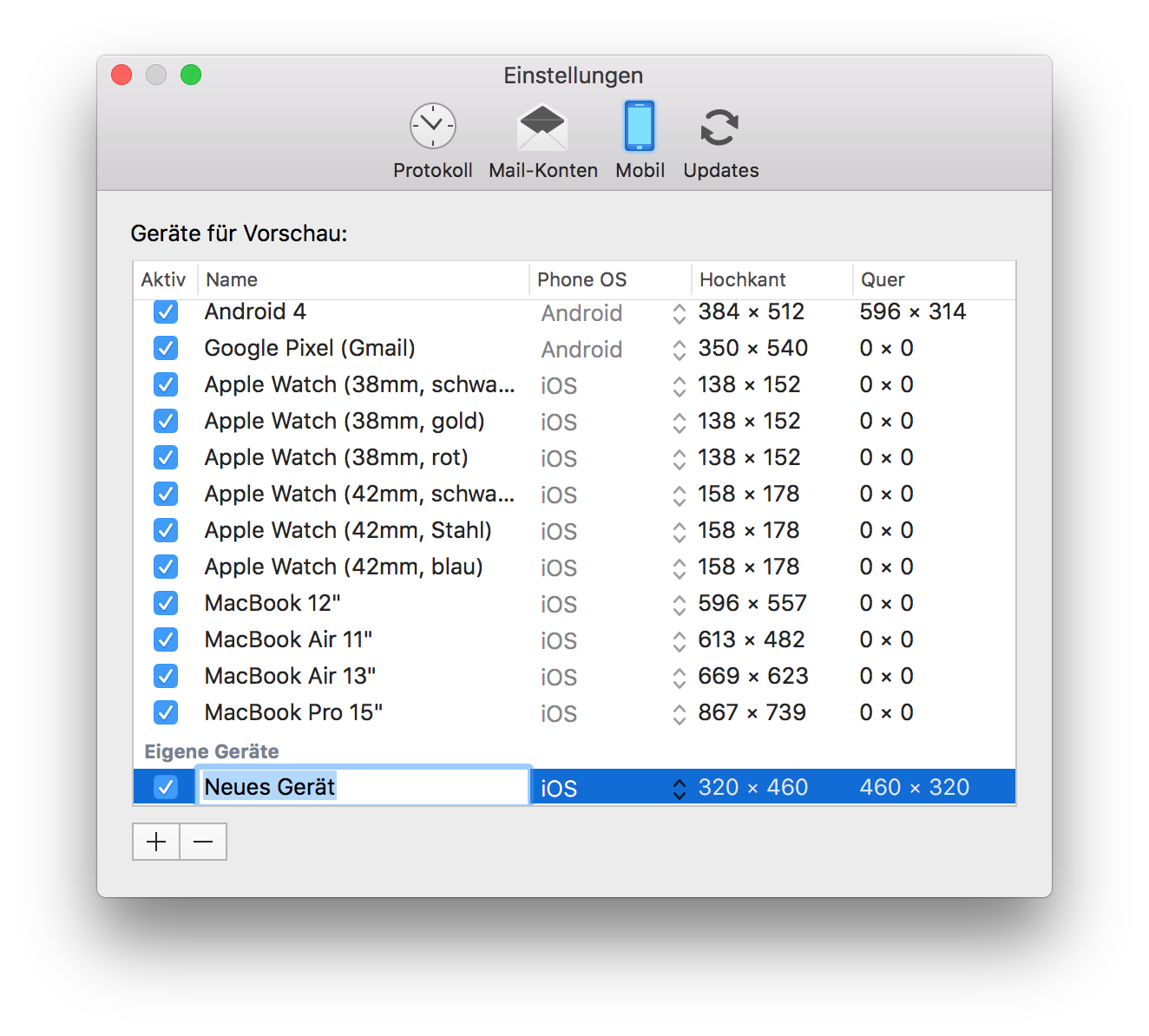This screenshot has width=1149, height=1036.
Task: Open the Updates refresh-arrows pane
Action: click(x=720, y=141)
